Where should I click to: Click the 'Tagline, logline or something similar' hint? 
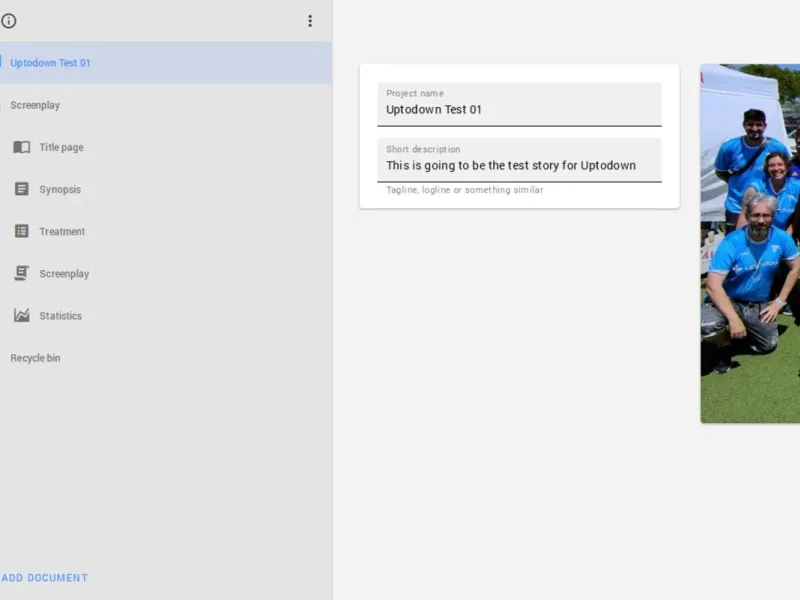(464, 190)
